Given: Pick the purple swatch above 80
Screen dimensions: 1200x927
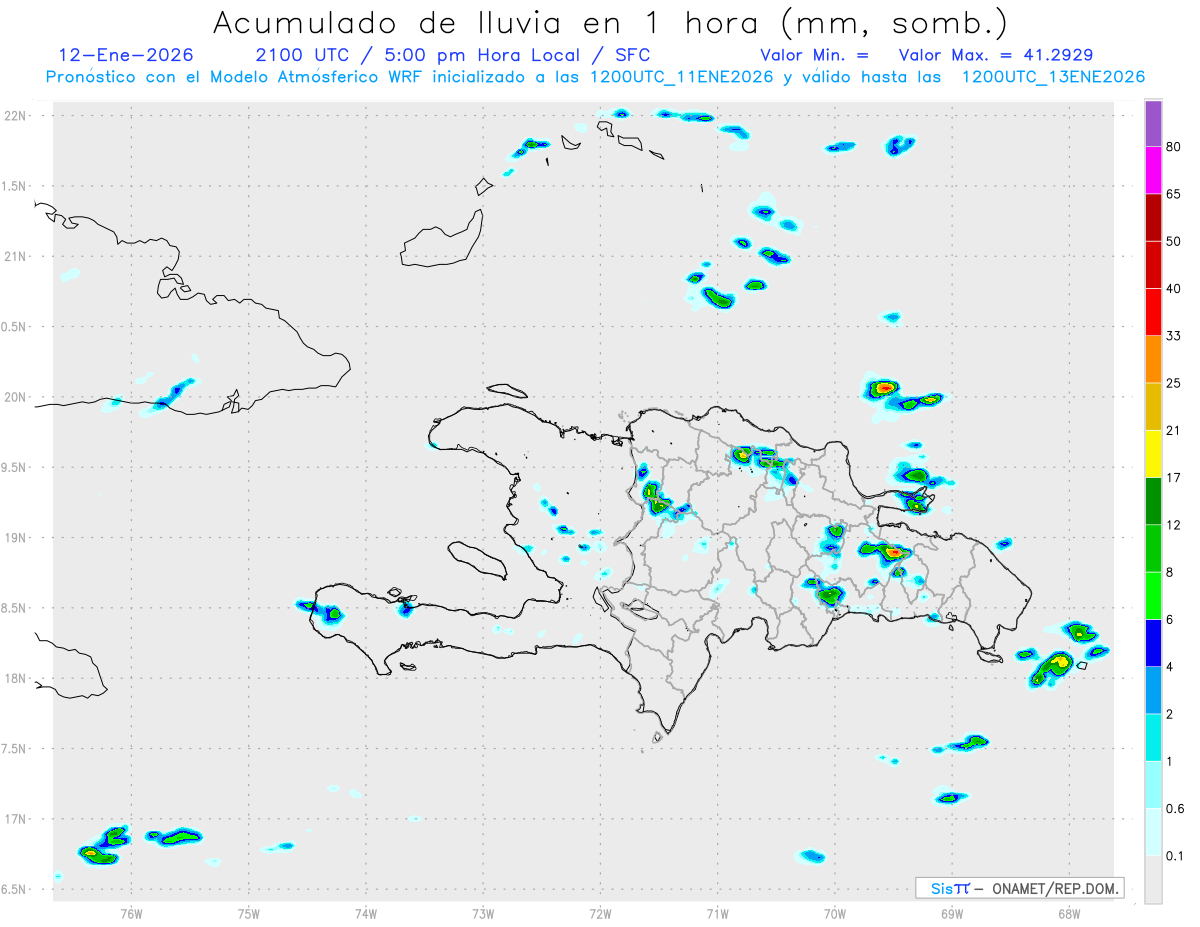Looking at the screenshot, I should pyautogui.click(x=1153, y=124).
